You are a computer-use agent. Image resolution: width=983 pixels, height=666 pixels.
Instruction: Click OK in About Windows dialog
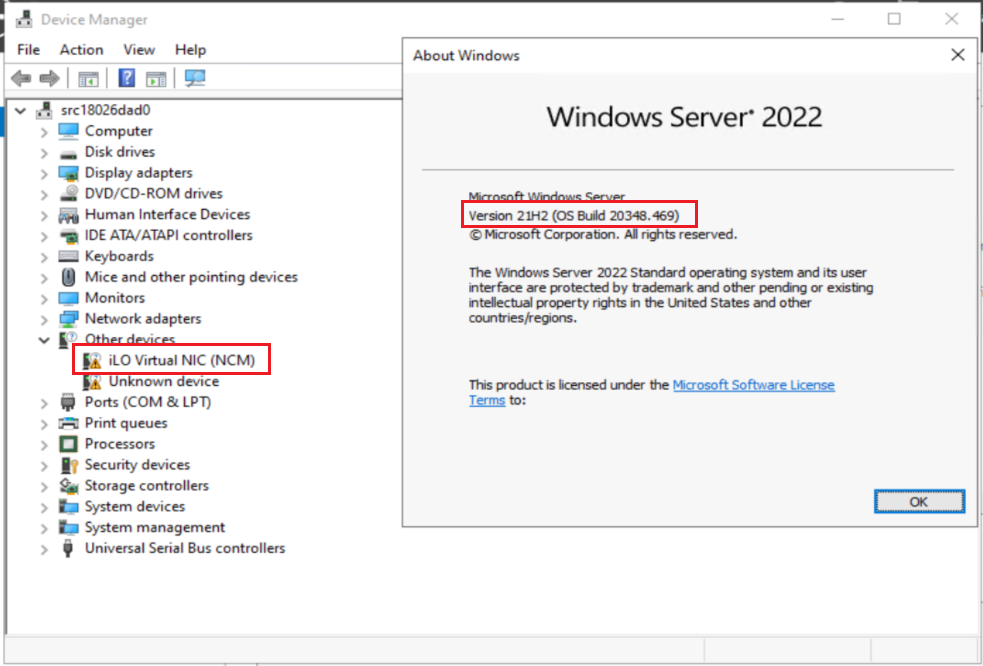pos(919,502)
